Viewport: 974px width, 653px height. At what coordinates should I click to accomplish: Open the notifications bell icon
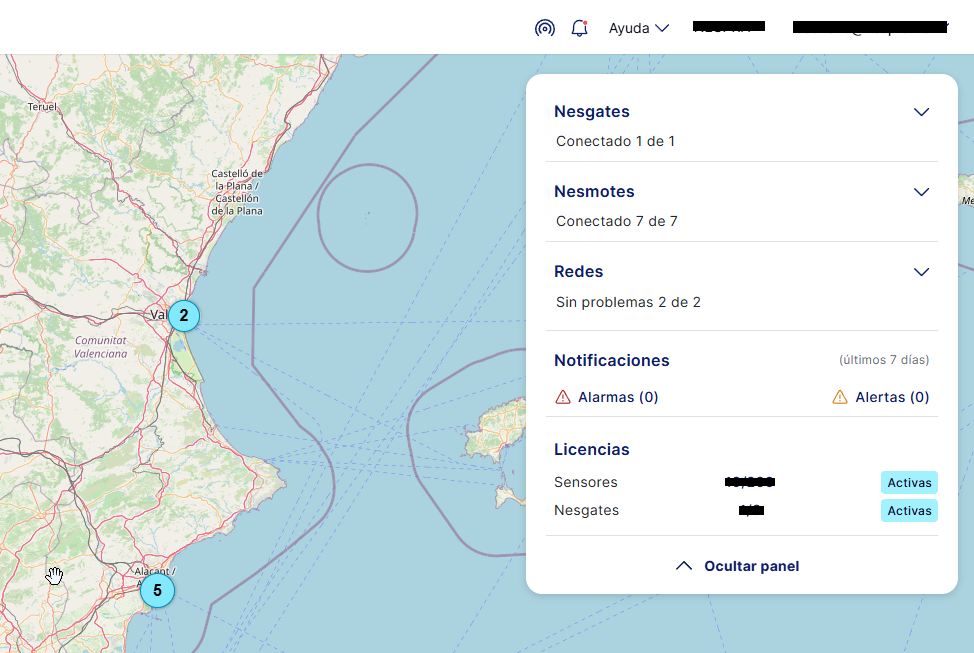579,28
